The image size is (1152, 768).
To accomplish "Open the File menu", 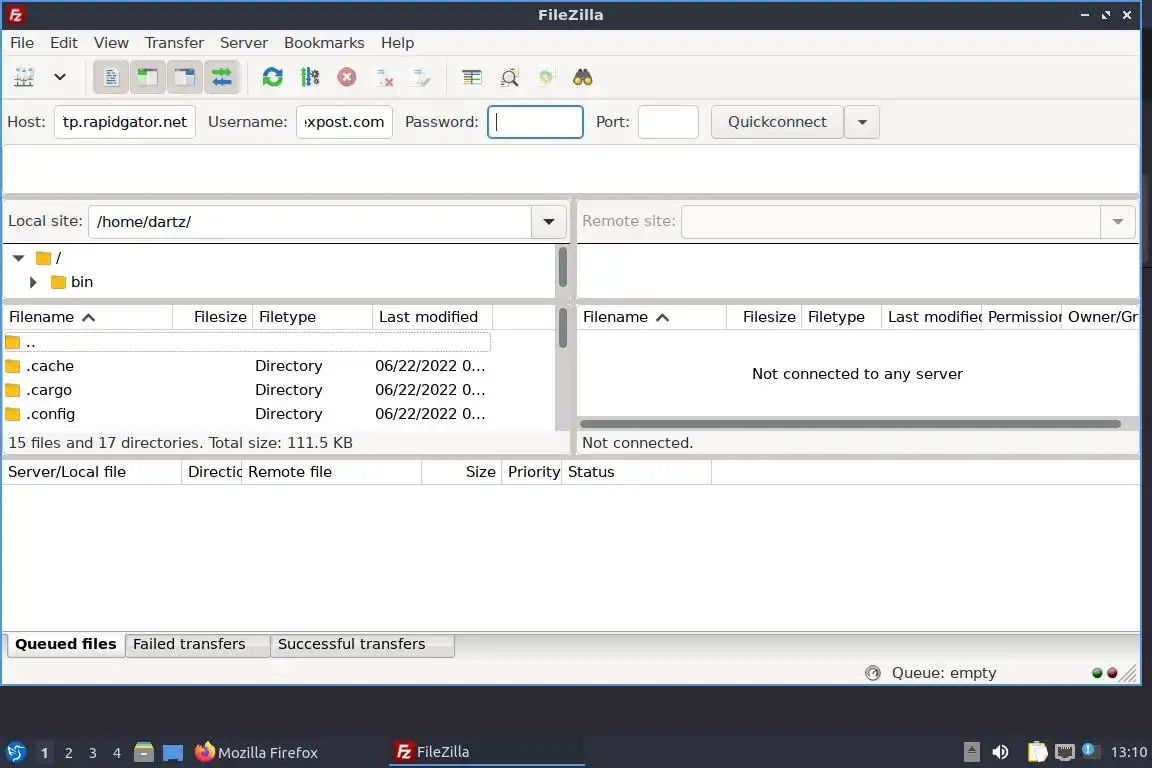I will (22, 43).
